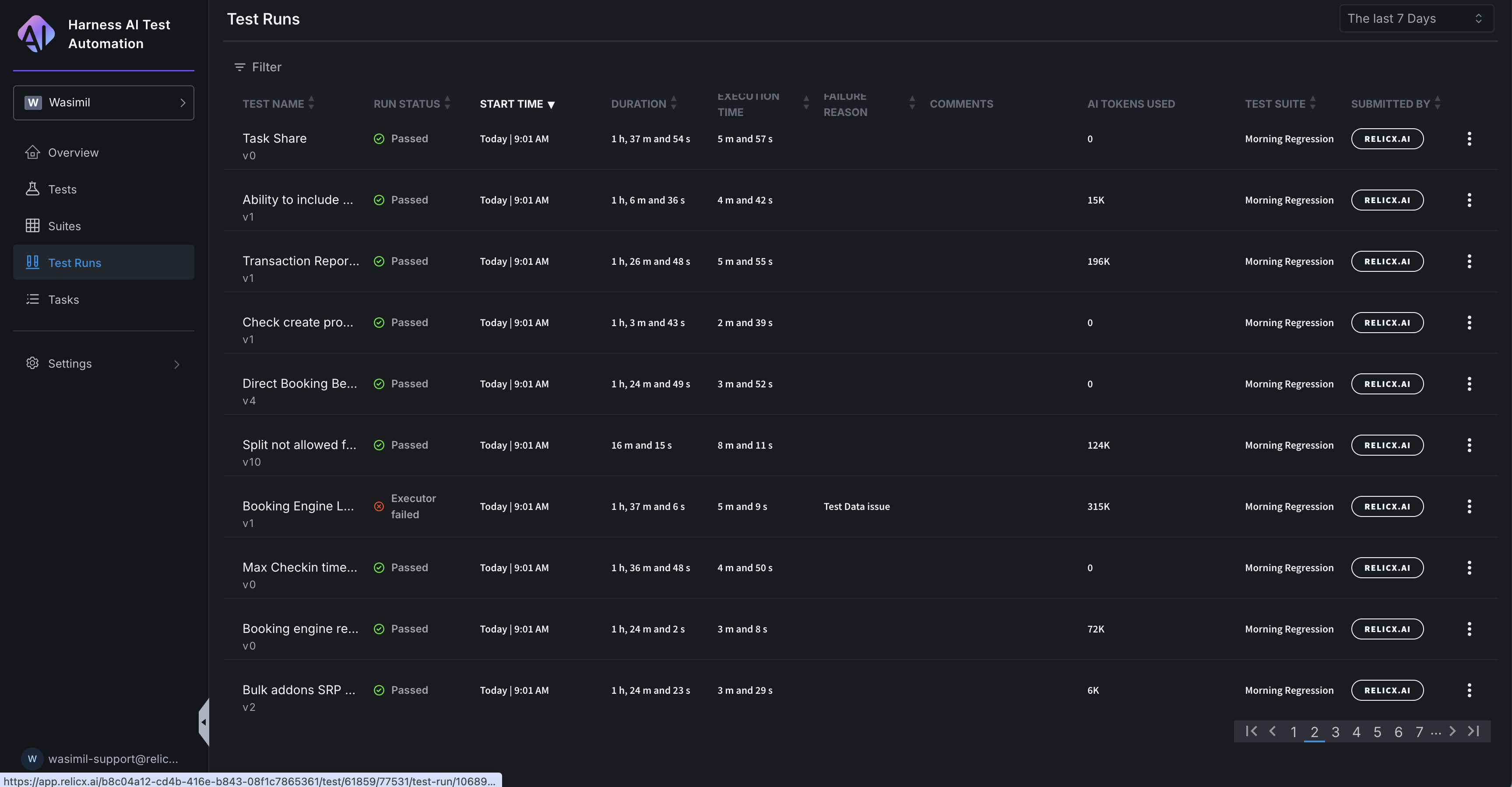This screenshot has height=787, width=1512.
Task: Navigate to Overview in the sidebar
Action: 73,153
